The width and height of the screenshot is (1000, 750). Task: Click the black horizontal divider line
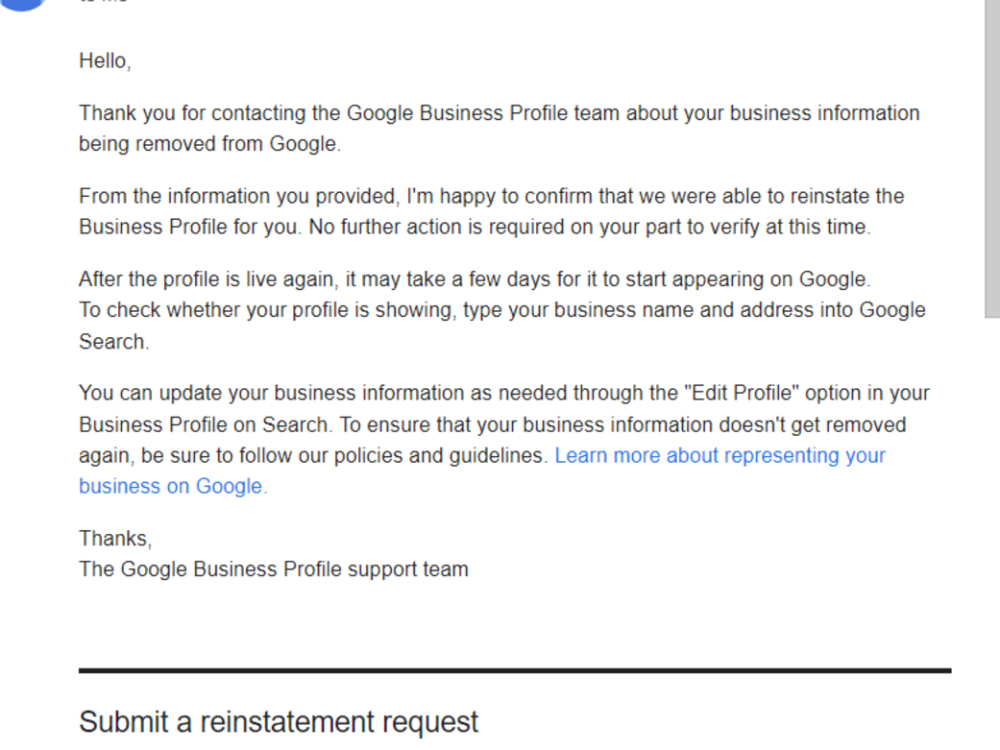[515, 671]
